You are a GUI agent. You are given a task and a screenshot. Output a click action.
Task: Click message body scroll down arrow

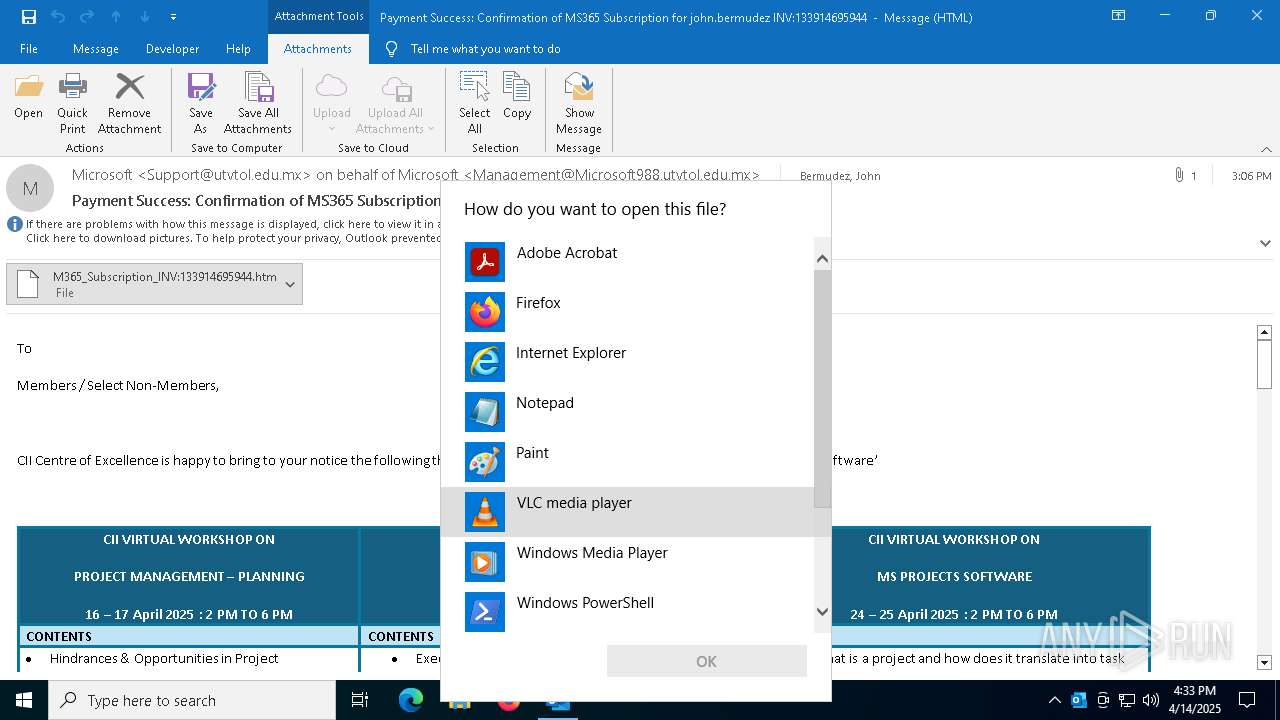tap(1264, 662)
